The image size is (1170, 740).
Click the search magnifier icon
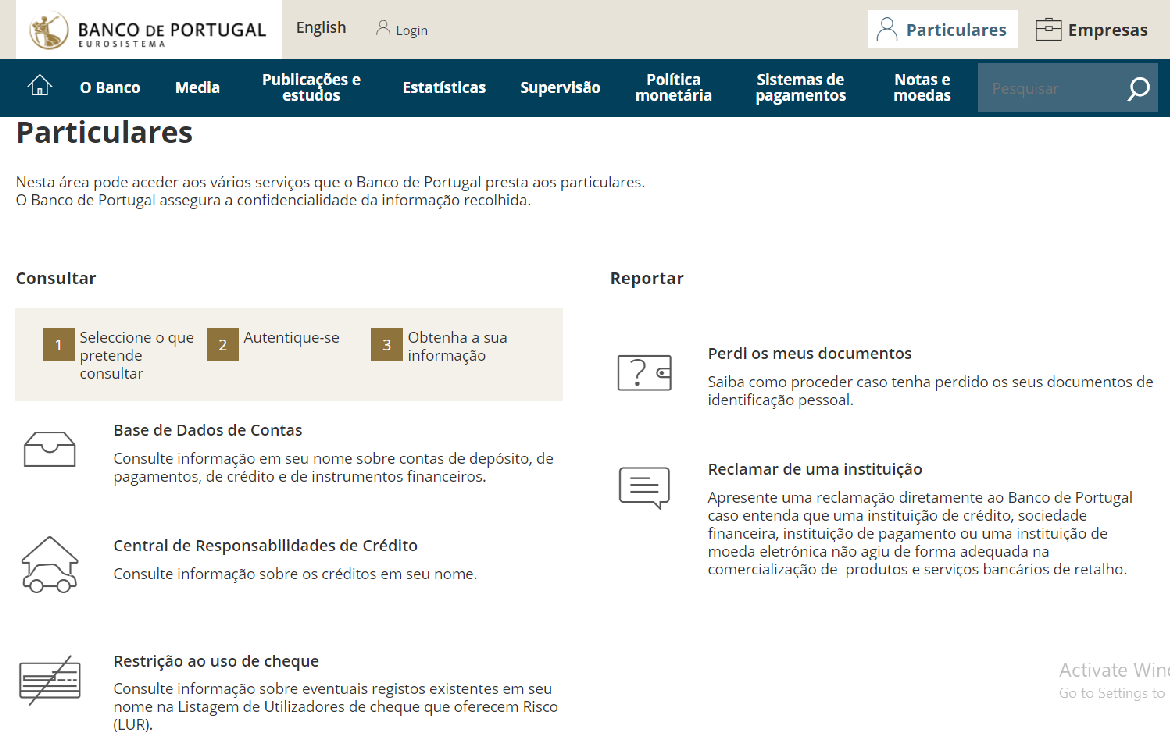tap(1138, 89)
